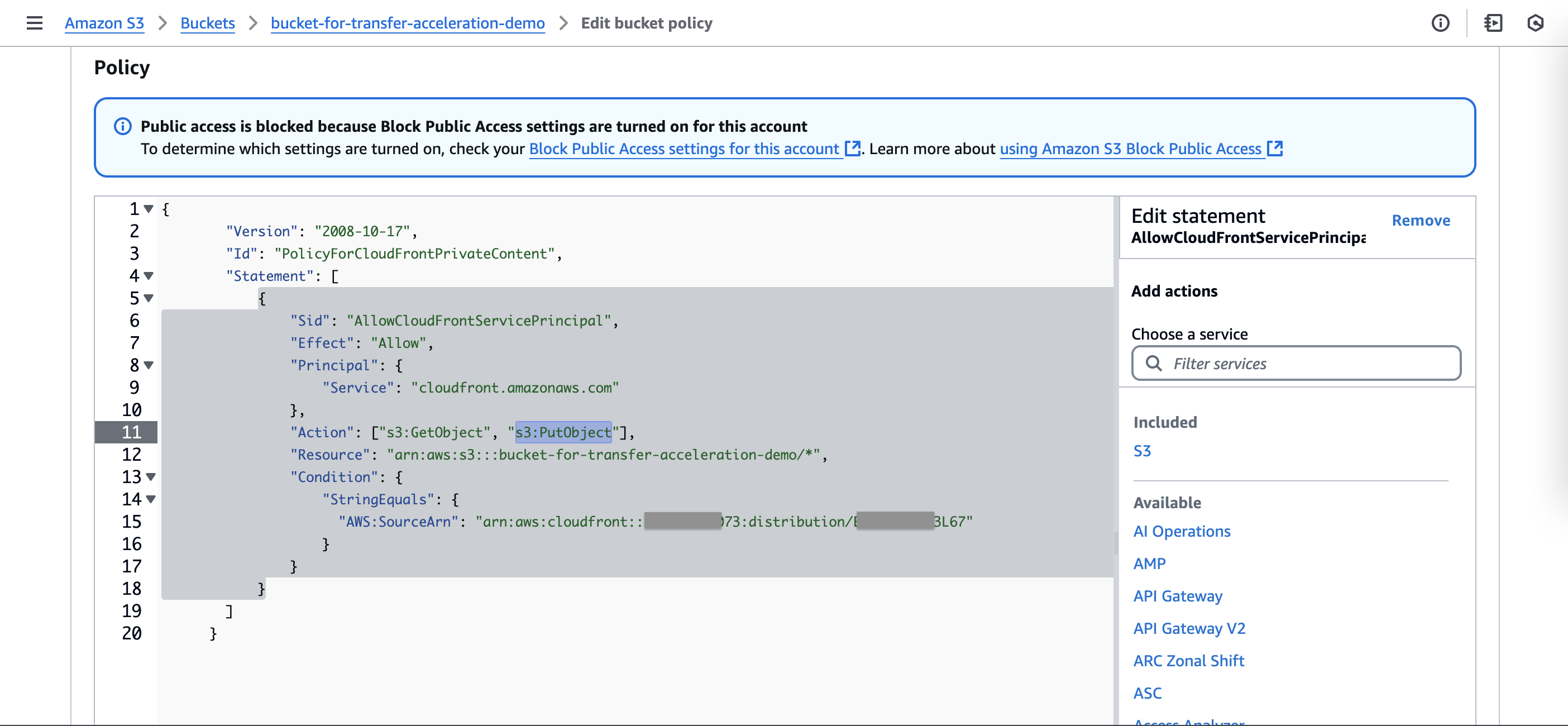The height and width of the screenshot is (726, 1568).
Task: Choose API Gateway V2 from available services
Action: [1189, 628]
